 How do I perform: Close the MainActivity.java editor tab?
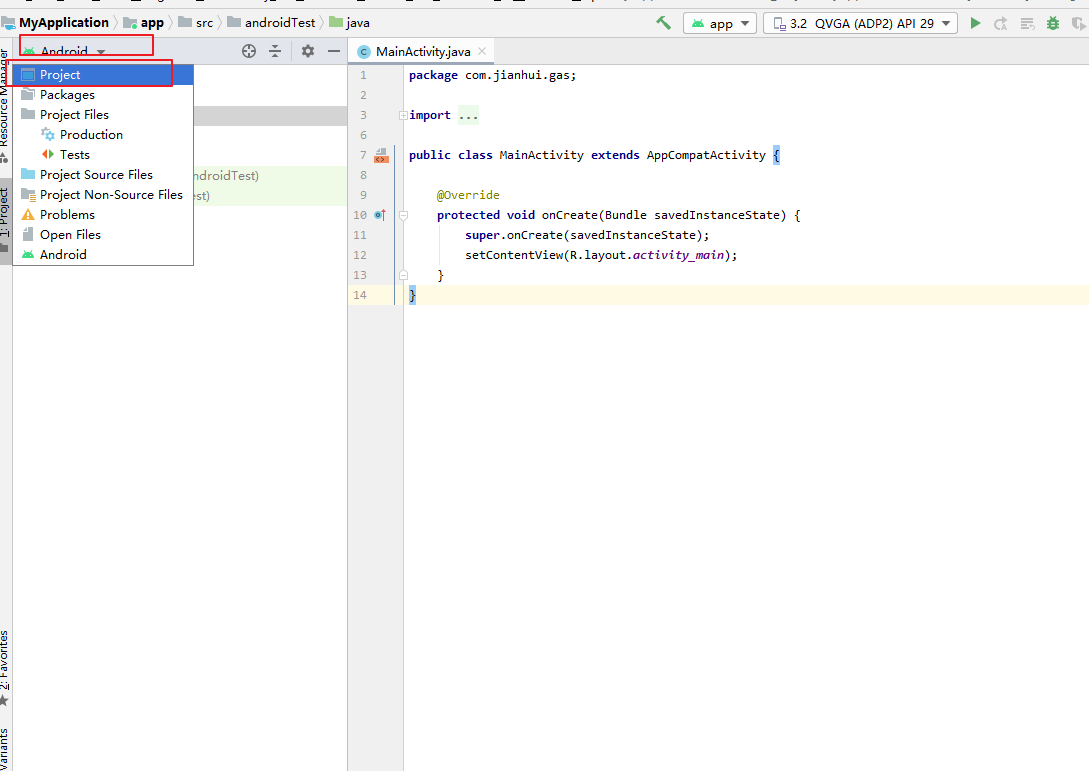[482, 51]
